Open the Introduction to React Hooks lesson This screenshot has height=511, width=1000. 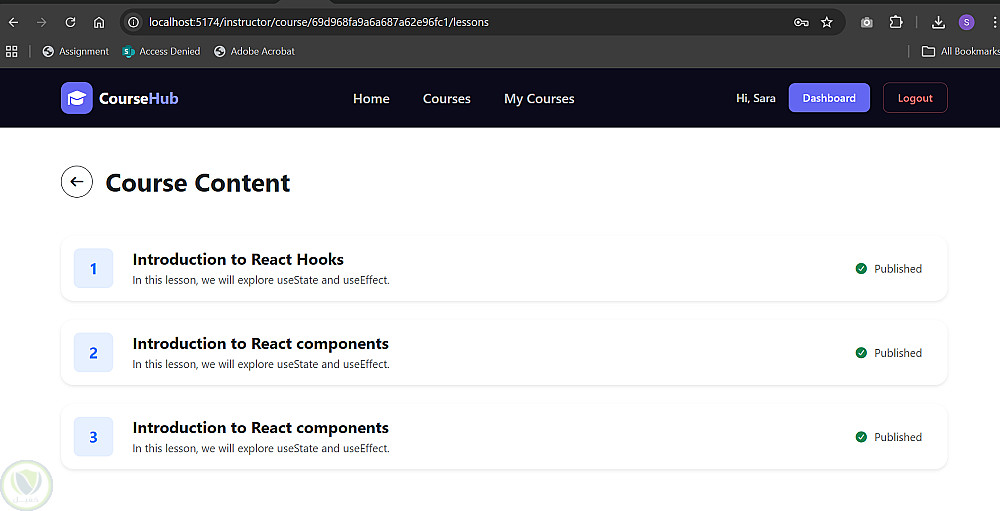(x=238, y=260)
